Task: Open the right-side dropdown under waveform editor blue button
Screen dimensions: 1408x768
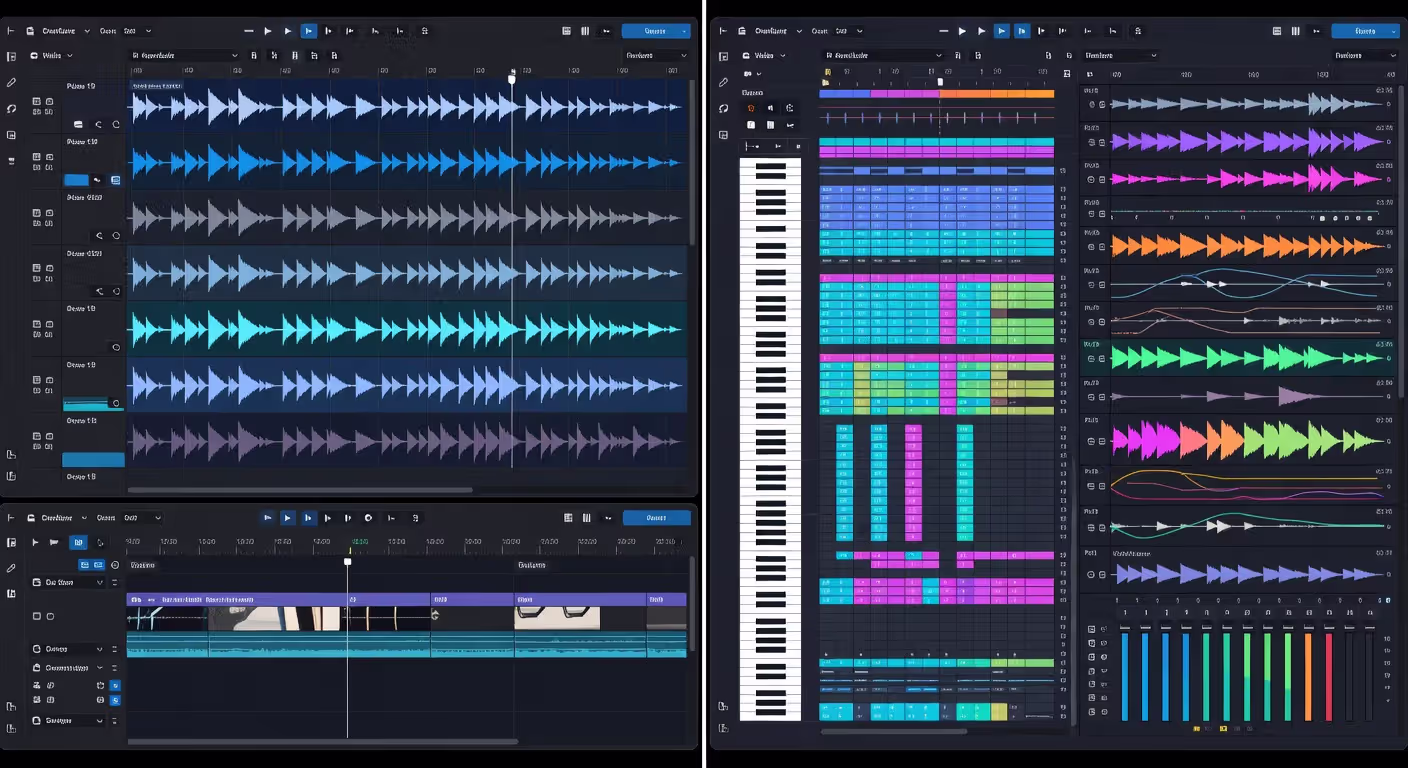Action: pyautogui.click(x=657, y=56)
